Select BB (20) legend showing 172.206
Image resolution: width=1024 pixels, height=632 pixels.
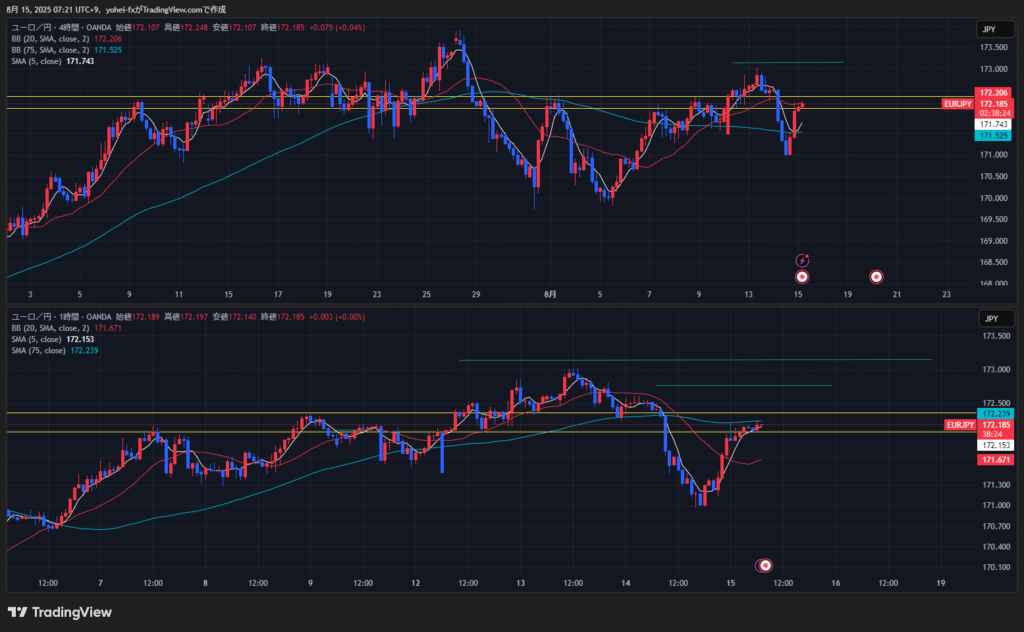click(x=50, y=38)
